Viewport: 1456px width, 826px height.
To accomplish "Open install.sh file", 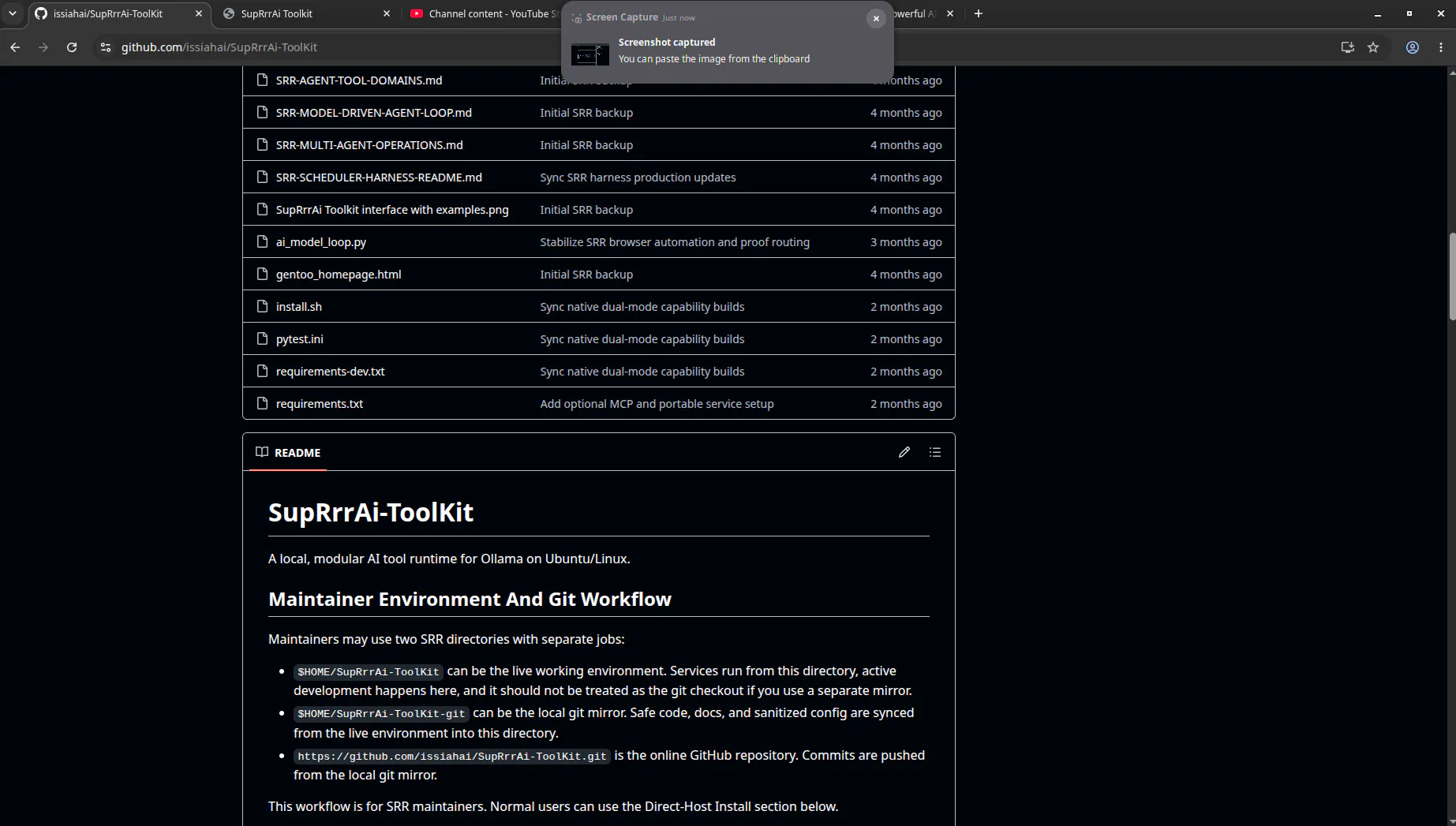I will coord(299,307).
